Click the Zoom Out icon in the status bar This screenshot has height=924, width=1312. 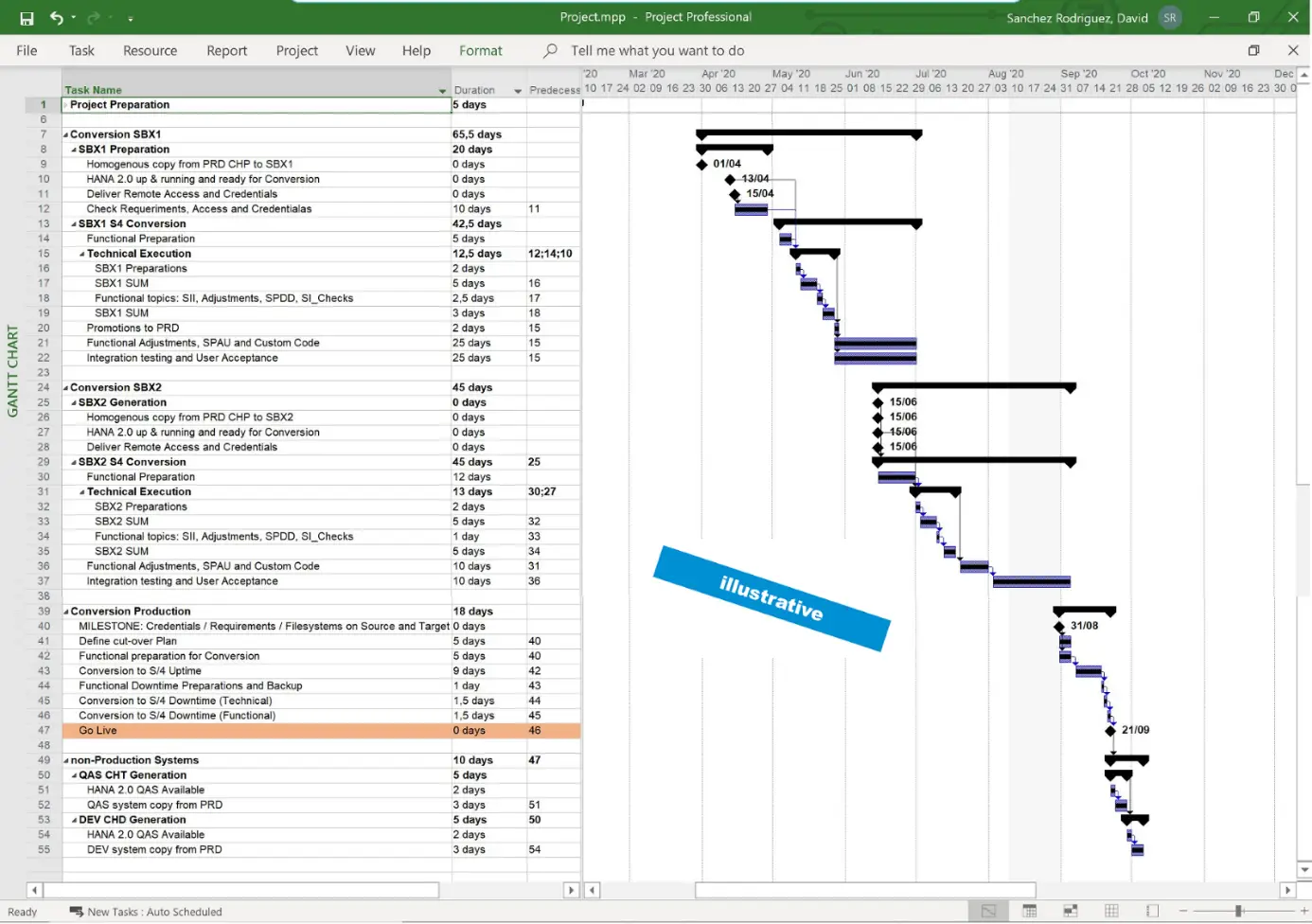(x=1183, y=911)
